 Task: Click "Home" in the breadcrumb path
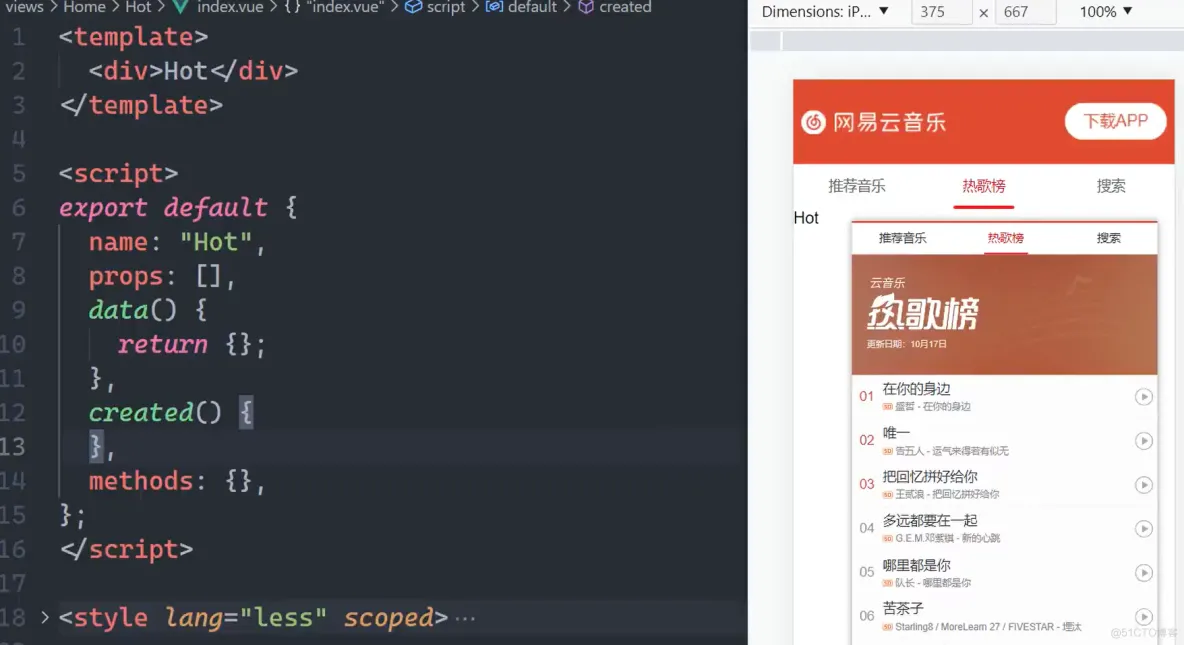pos(84,8)
